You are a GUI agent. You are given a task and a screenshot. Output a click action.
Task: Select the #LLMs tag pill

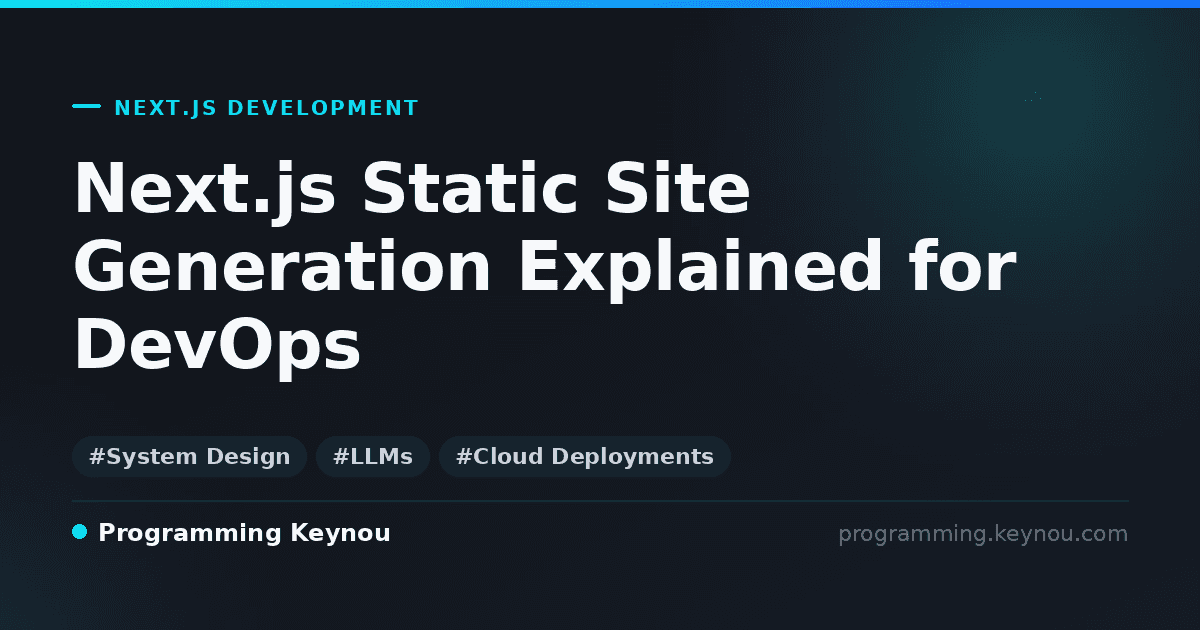click(x=373, y=457)
